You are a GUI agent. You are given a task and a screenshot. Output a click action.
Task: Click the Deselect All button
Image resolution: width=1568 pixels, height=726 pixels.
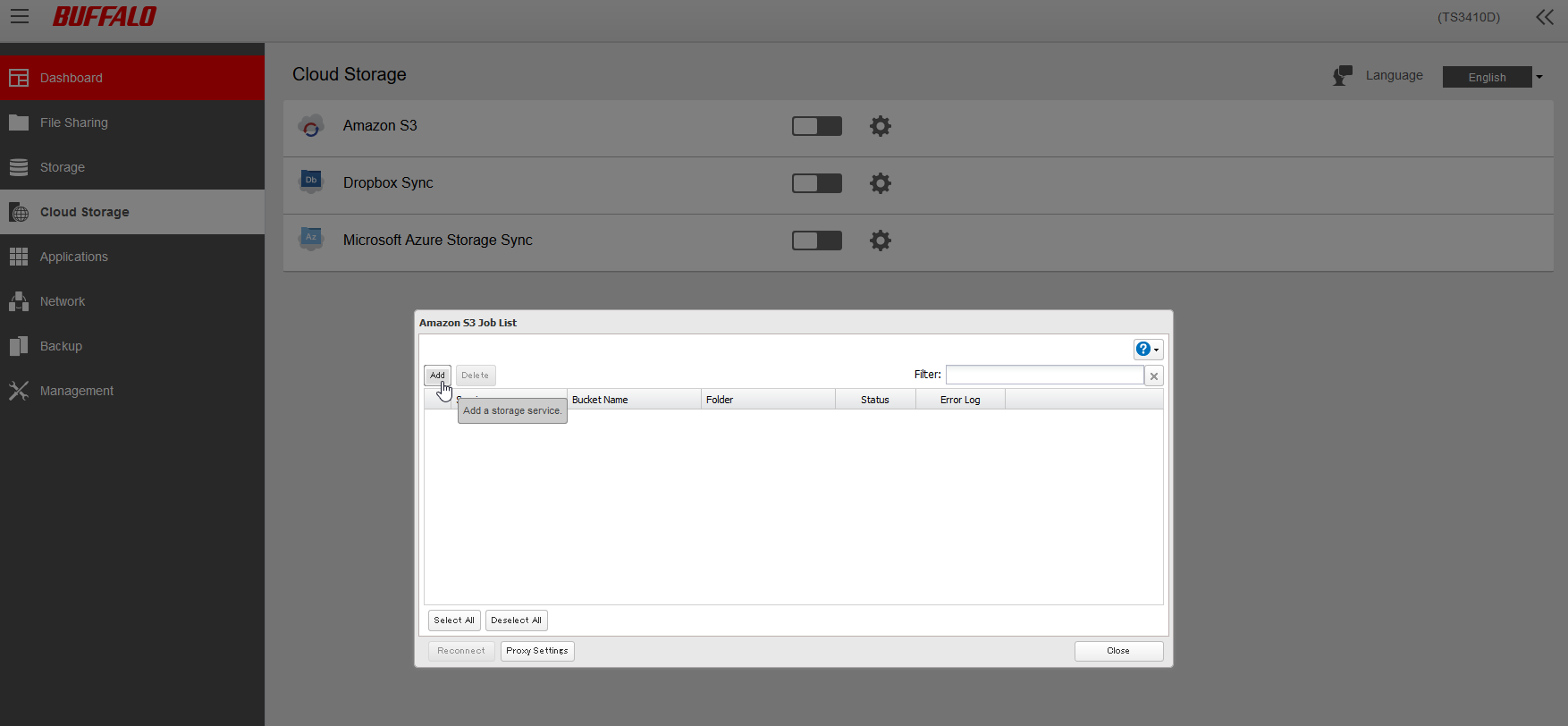(517, 620)
